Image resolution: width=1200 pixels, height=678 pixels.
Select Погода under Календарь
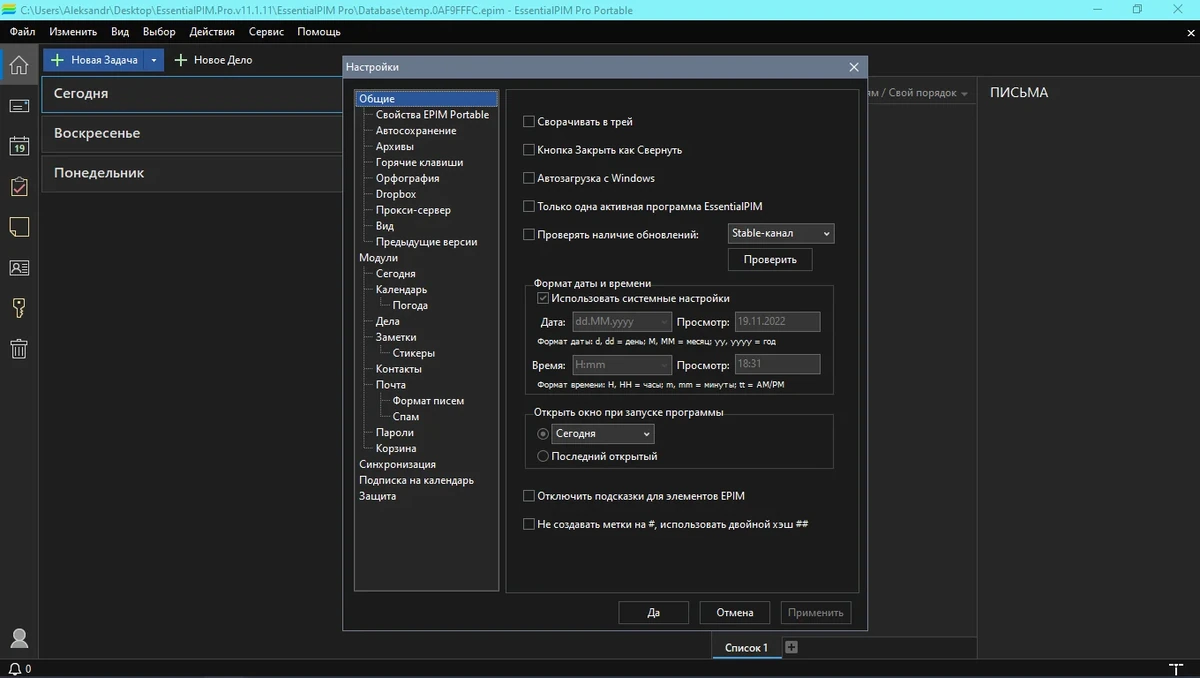tap(410, 306)
